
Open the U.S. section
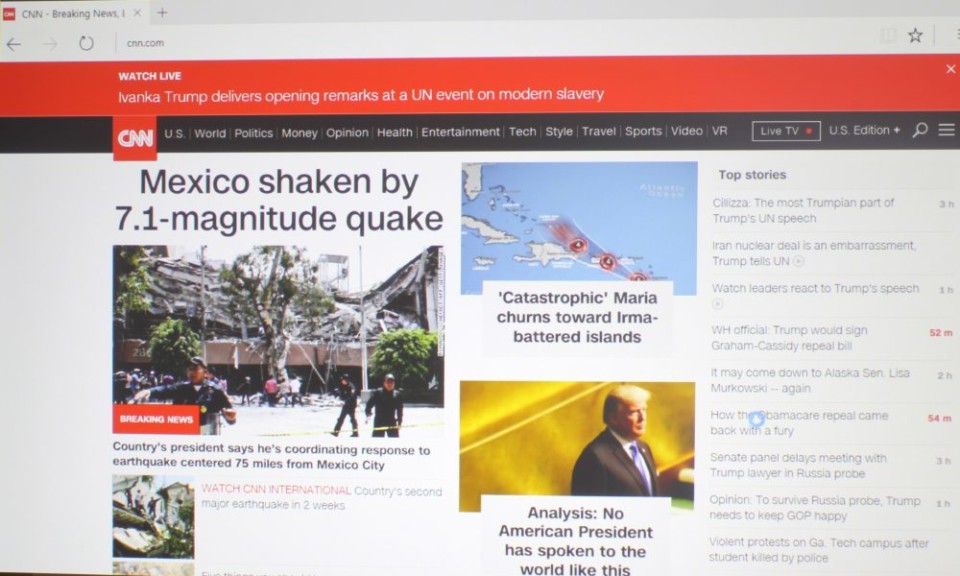(x=174, y=133)
